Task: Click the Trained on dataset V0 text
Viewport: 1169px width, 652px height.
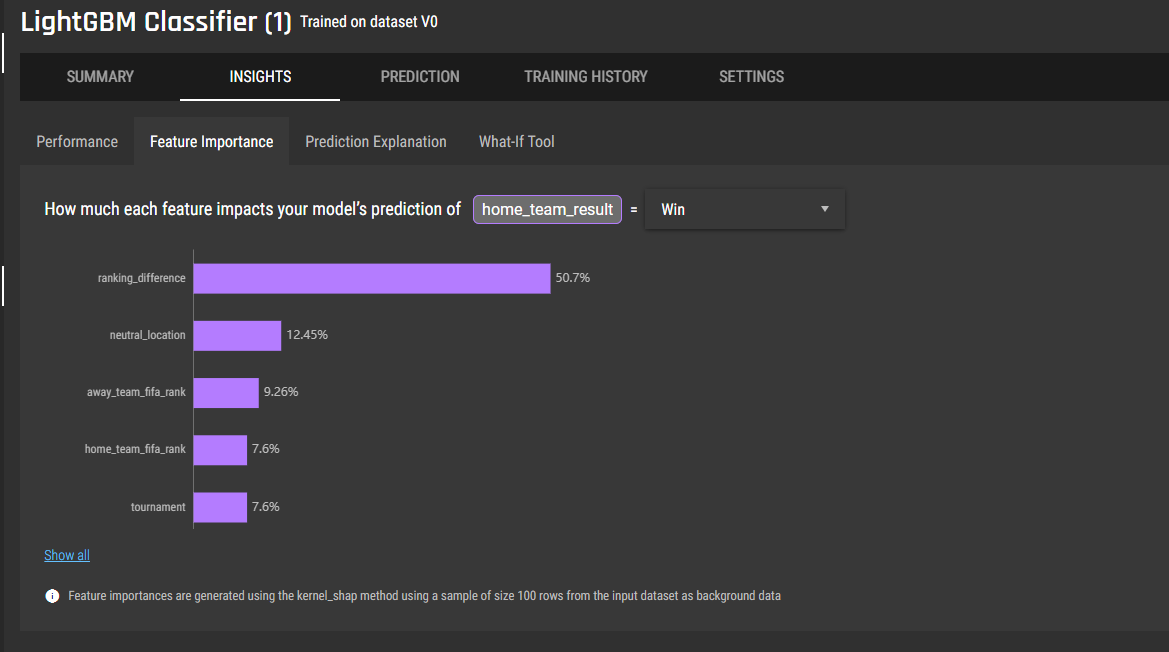Action: (369, 22)
